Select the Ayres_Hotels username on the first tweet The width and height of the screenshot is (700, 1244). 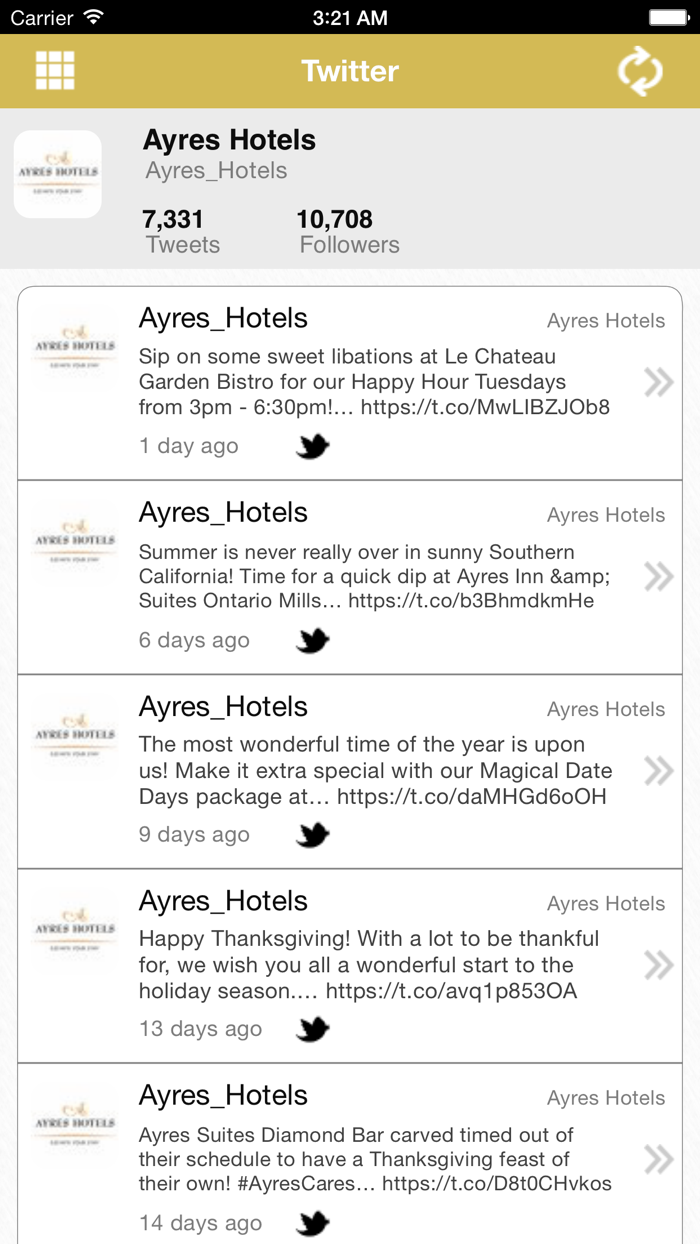pos(222,318)
